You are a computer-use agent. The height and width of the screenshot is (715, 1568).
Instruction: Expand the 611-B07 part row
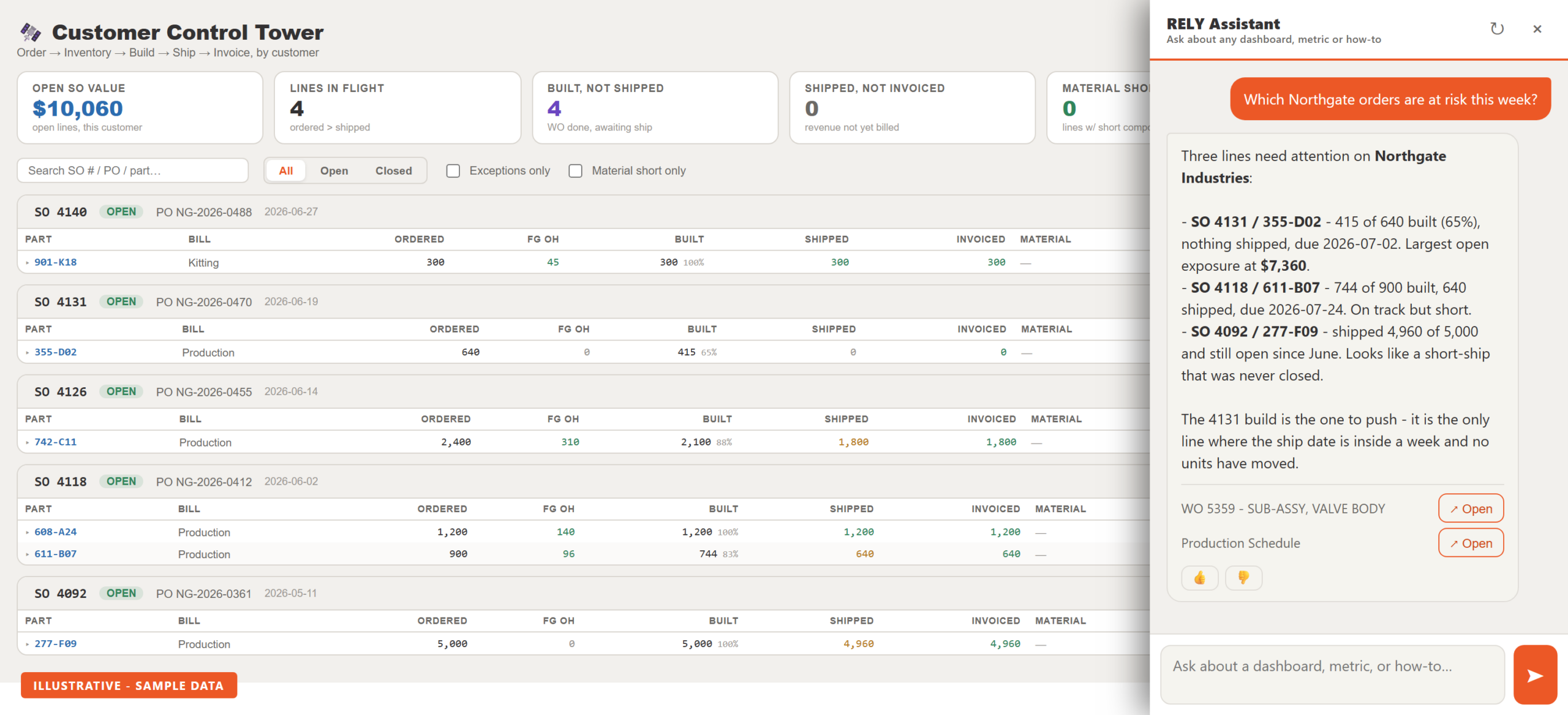click(28, 554)
